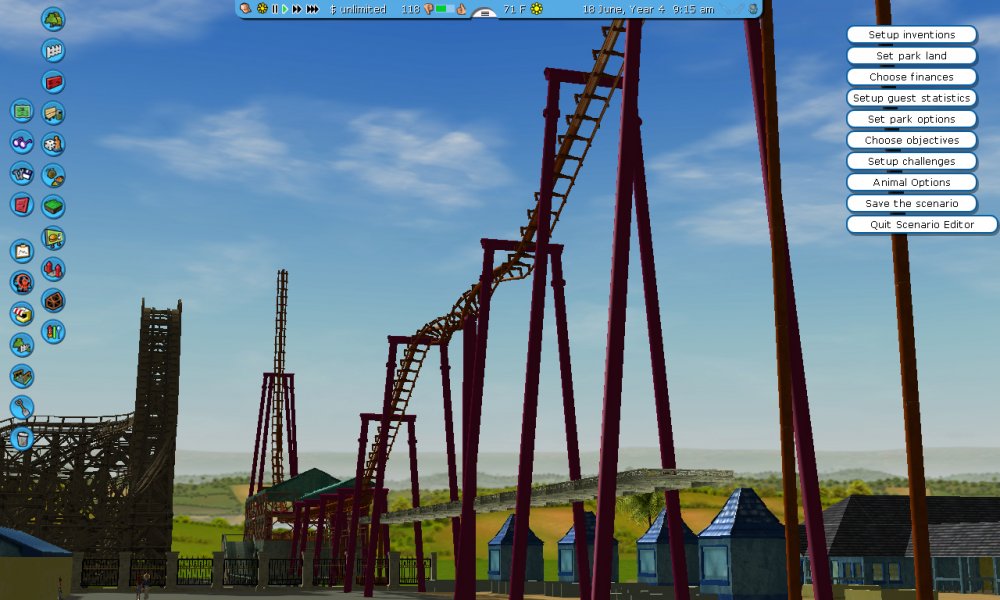Open the white fence icon
1000x600 pixels.
coord(53,51)
